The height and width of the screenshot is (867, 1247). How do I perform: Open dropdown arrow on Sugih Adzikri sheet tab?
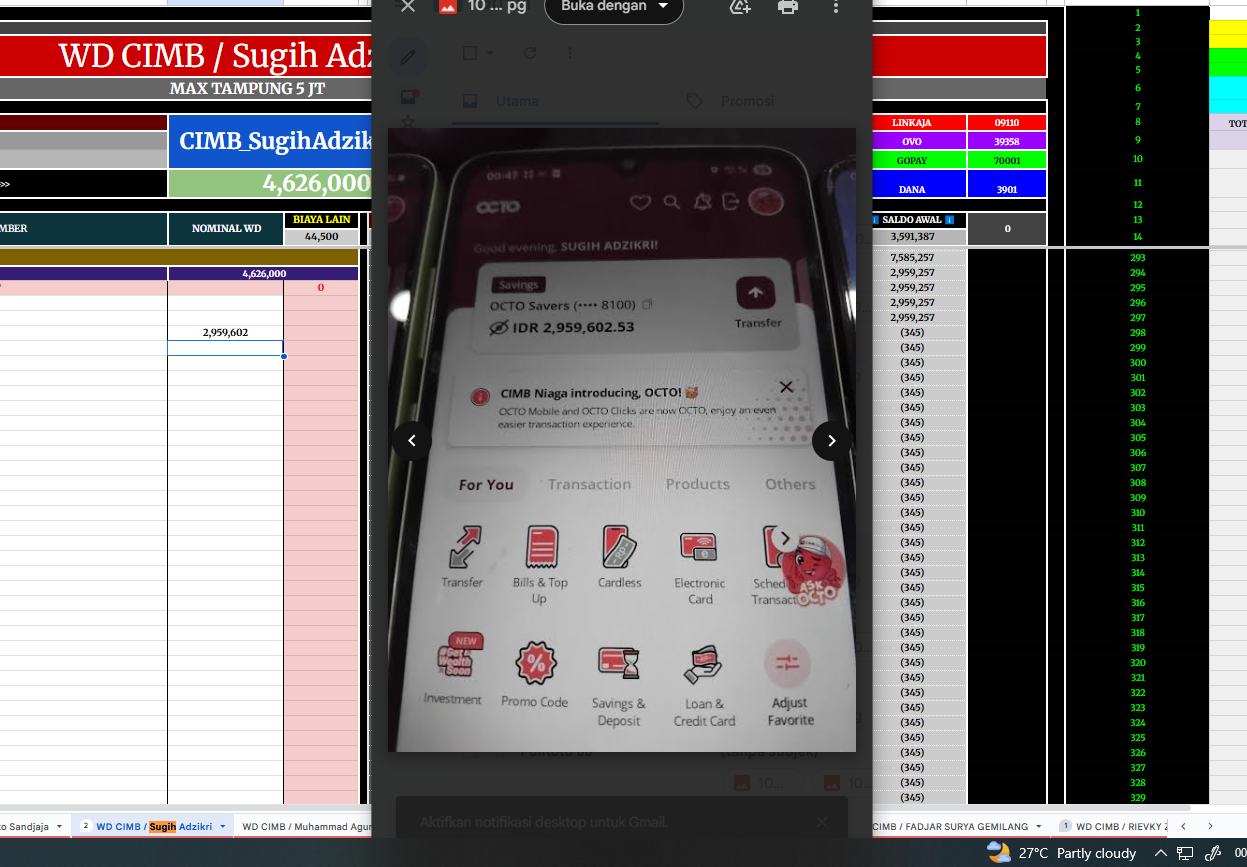[223, 826]
